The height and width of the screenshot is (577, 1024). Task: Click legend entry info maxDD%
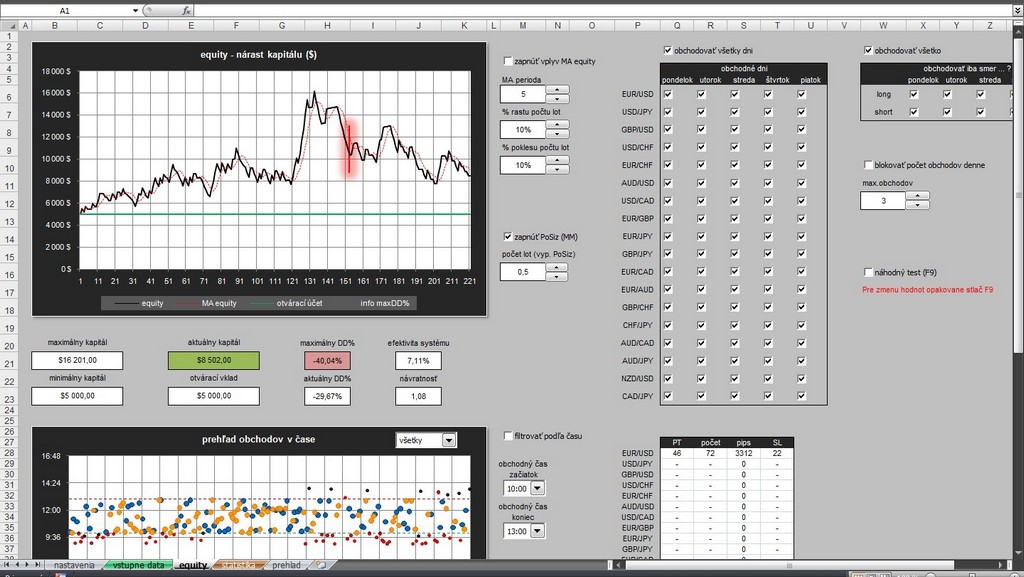click(385, 303)
